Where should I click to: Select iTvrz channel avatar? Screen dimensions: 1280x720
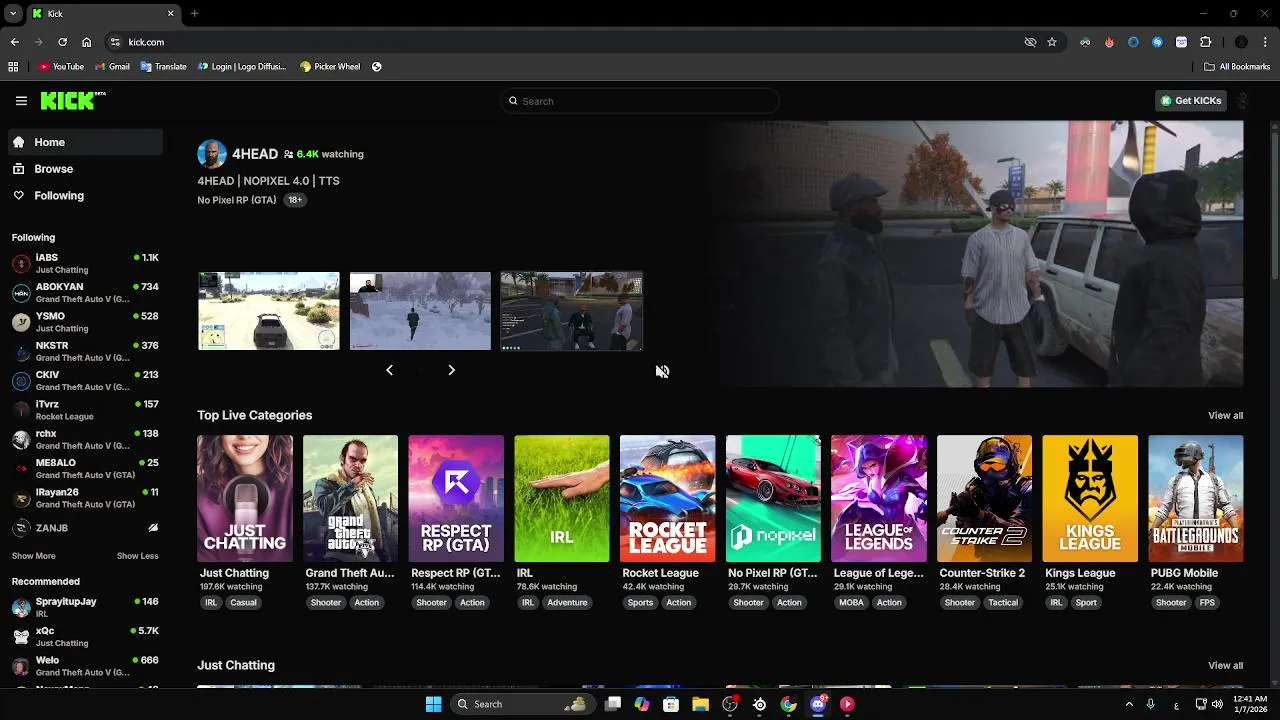pyautogui.click(x=21, y=410)
